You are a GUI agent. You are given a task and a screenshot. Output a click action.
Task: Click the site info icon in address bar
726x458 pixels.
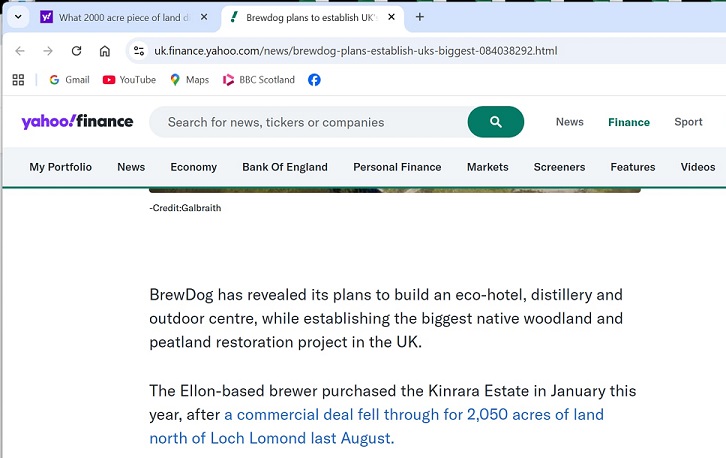[139, 51]
